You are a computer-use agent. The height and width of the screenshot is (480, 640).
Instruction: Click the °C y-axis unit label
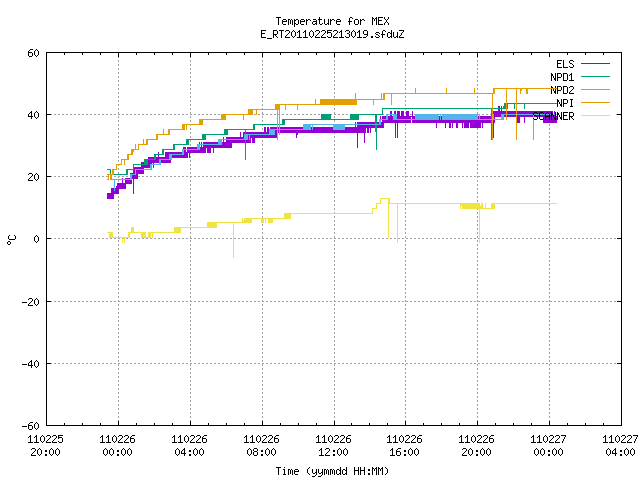point(11,240)
